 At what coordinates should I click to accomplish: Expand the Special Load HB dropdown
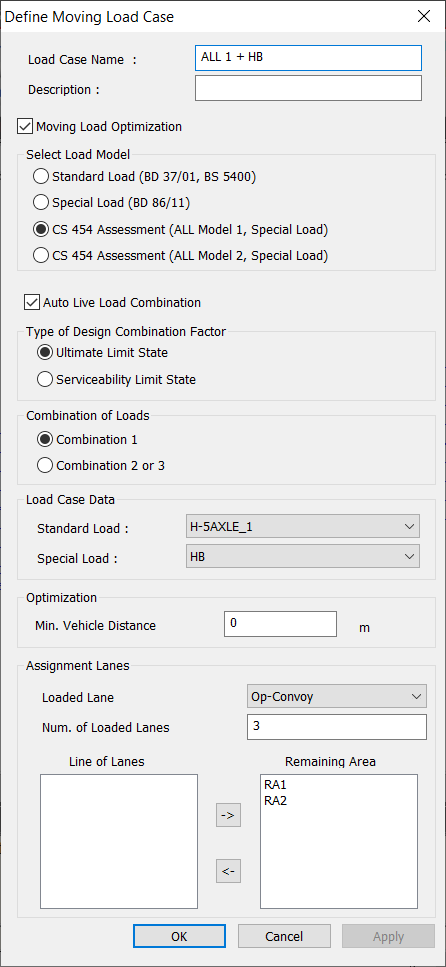(303, 556)
